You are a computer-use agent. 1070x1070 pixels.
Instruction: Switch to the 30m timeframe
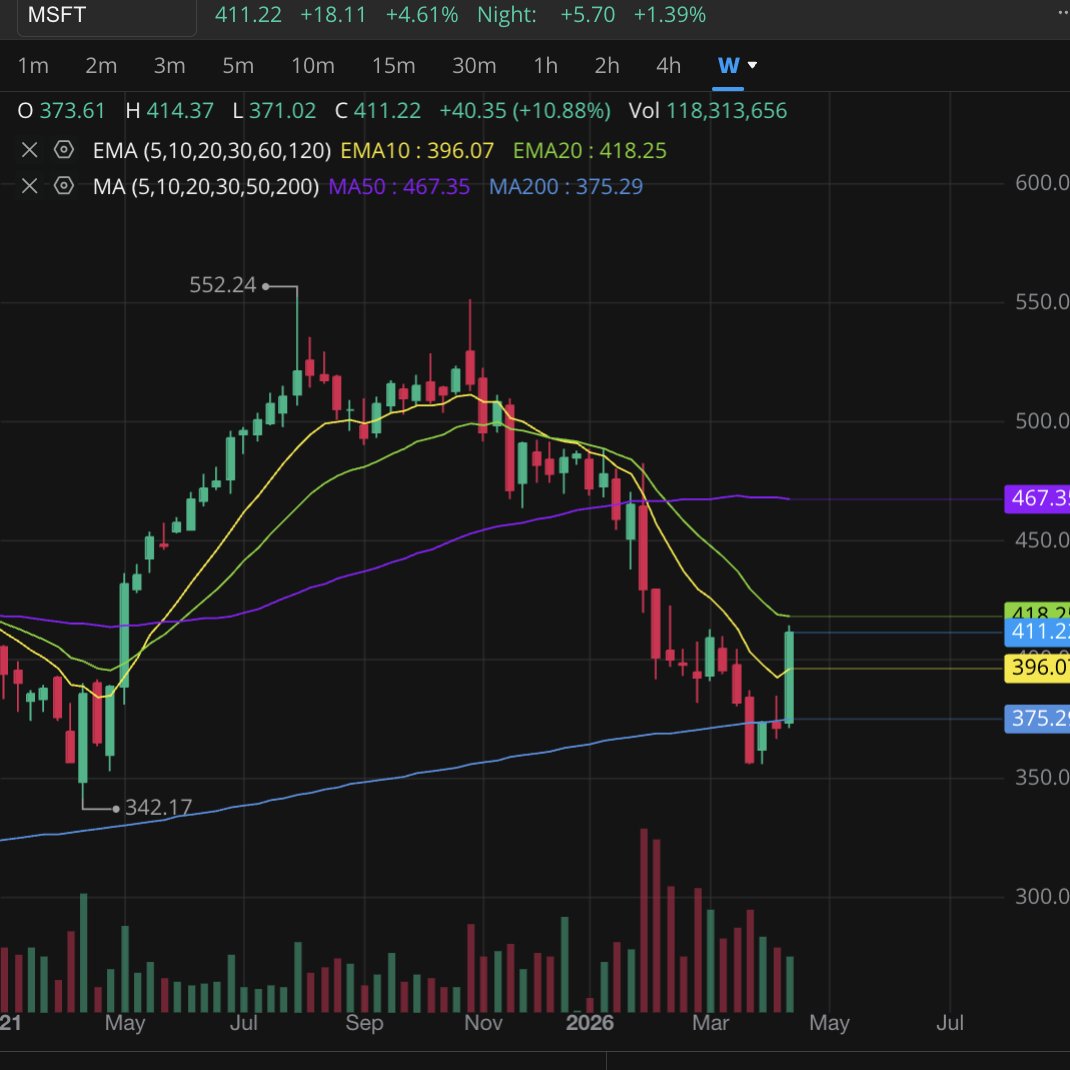point(474,66)
